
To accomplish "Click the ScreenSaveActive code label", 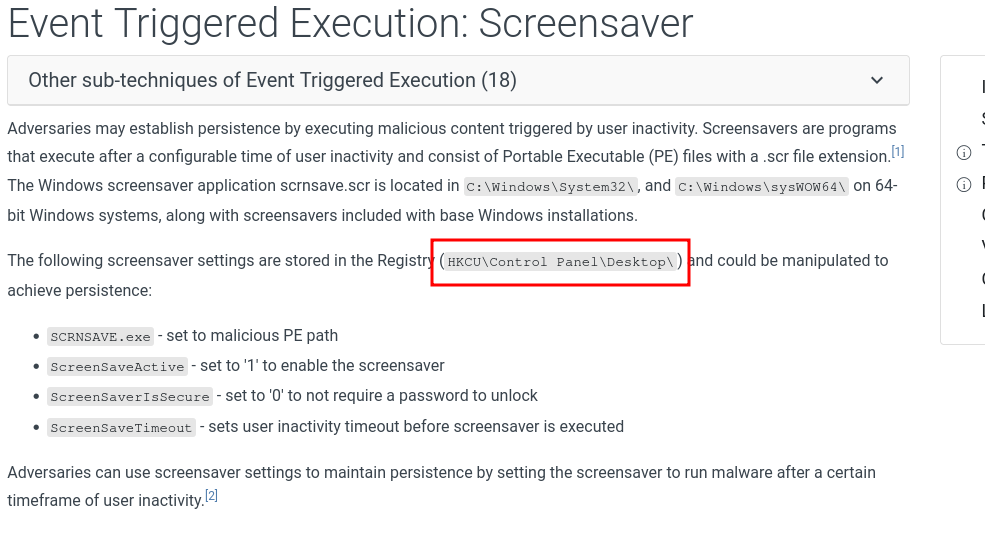I will point(117,367).
